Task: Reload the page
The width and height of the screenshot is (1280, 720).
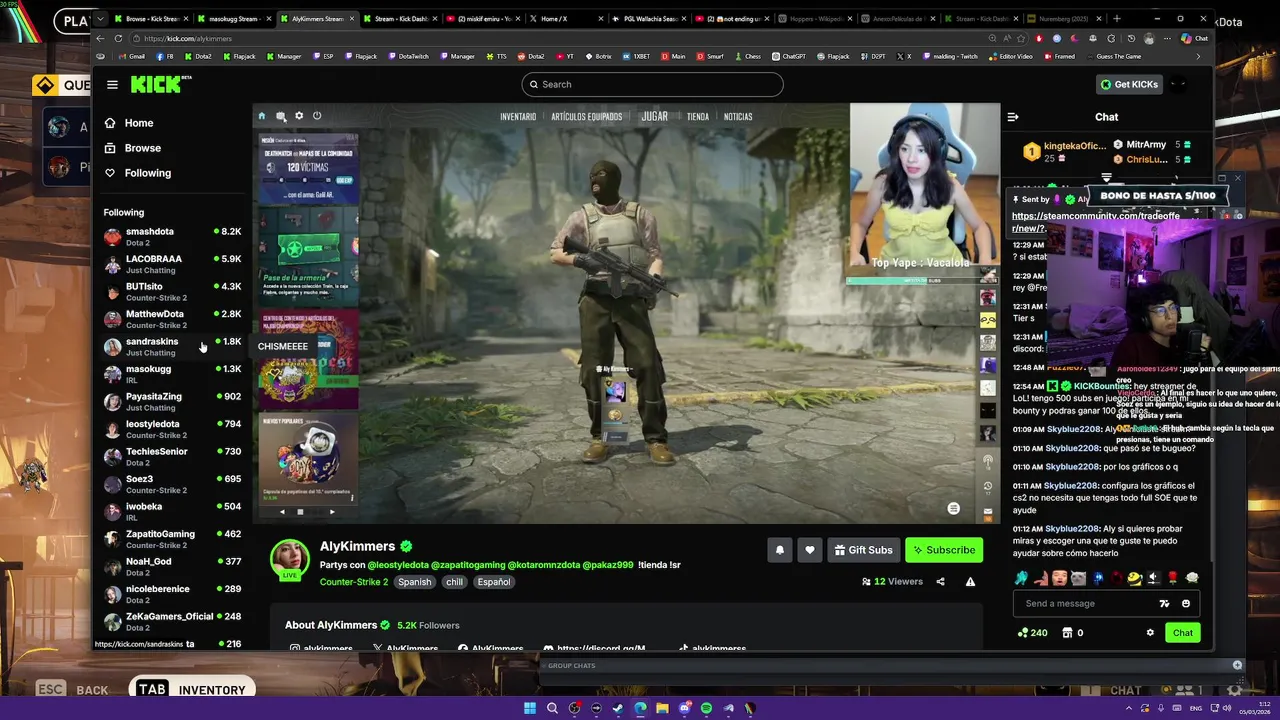Action: pyautogui.click(x=118, y=38)
